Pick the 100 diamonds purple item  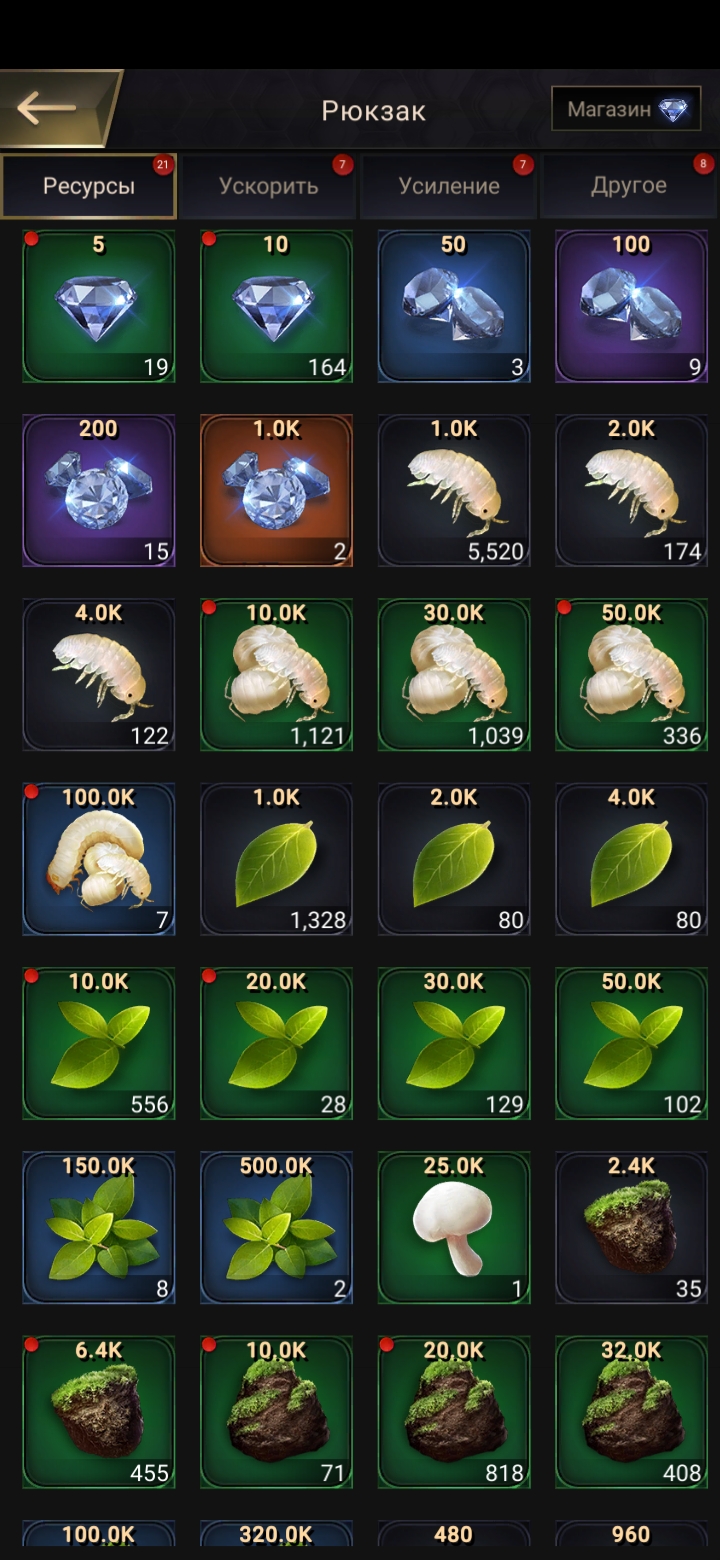pos(632,306)
